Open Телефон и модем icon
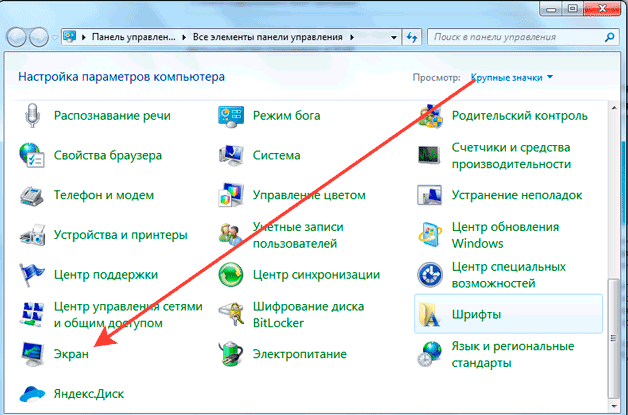This screenshot has height=415, width=628. 33,195
